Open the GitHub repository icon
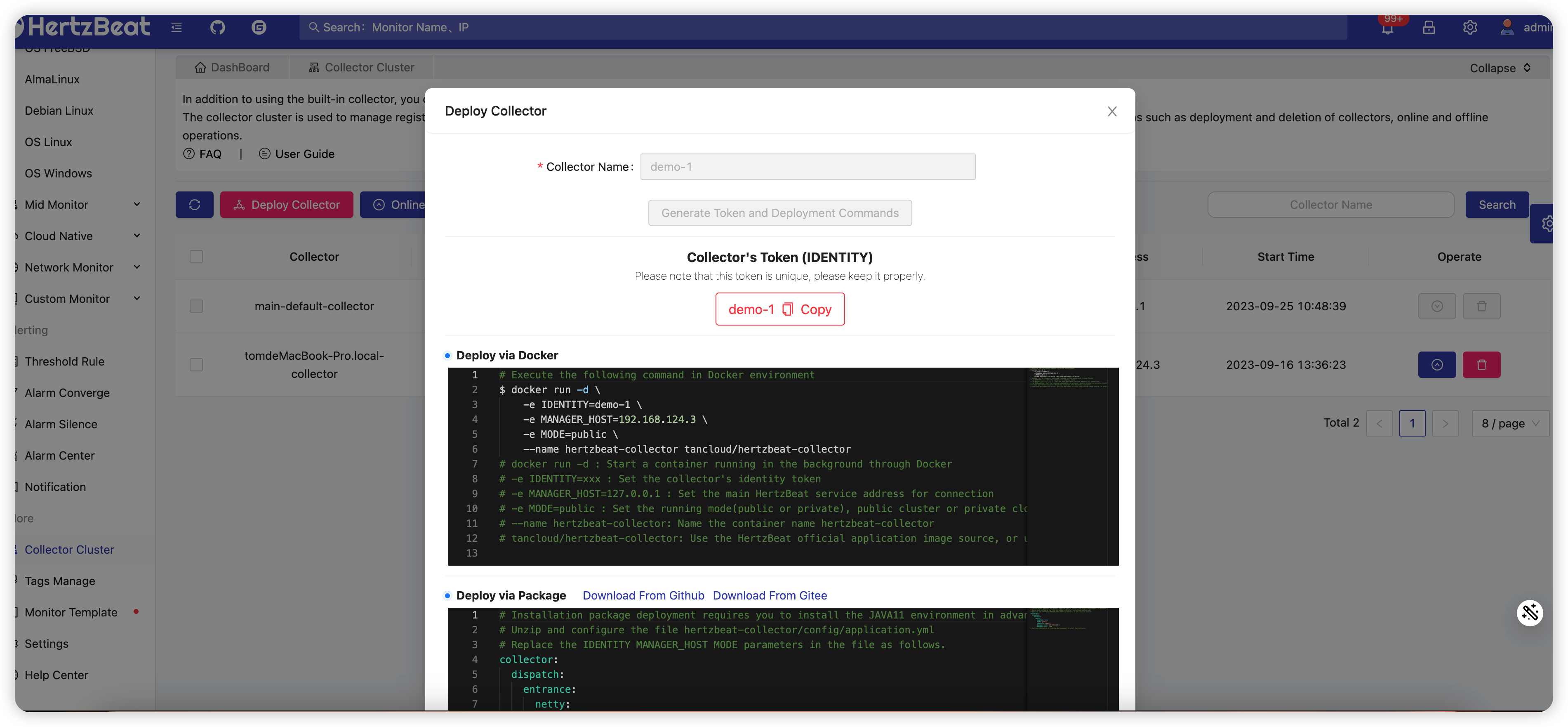This screenshot has width=1568, height=727. pyautogui.click(x=217, y=27)
